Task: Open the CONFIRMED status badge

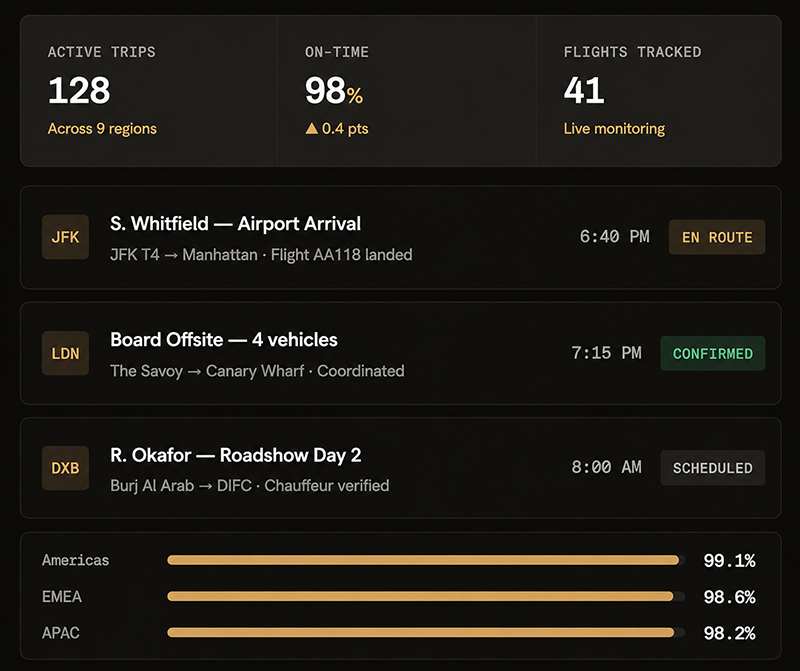Action: click(713, 353)
